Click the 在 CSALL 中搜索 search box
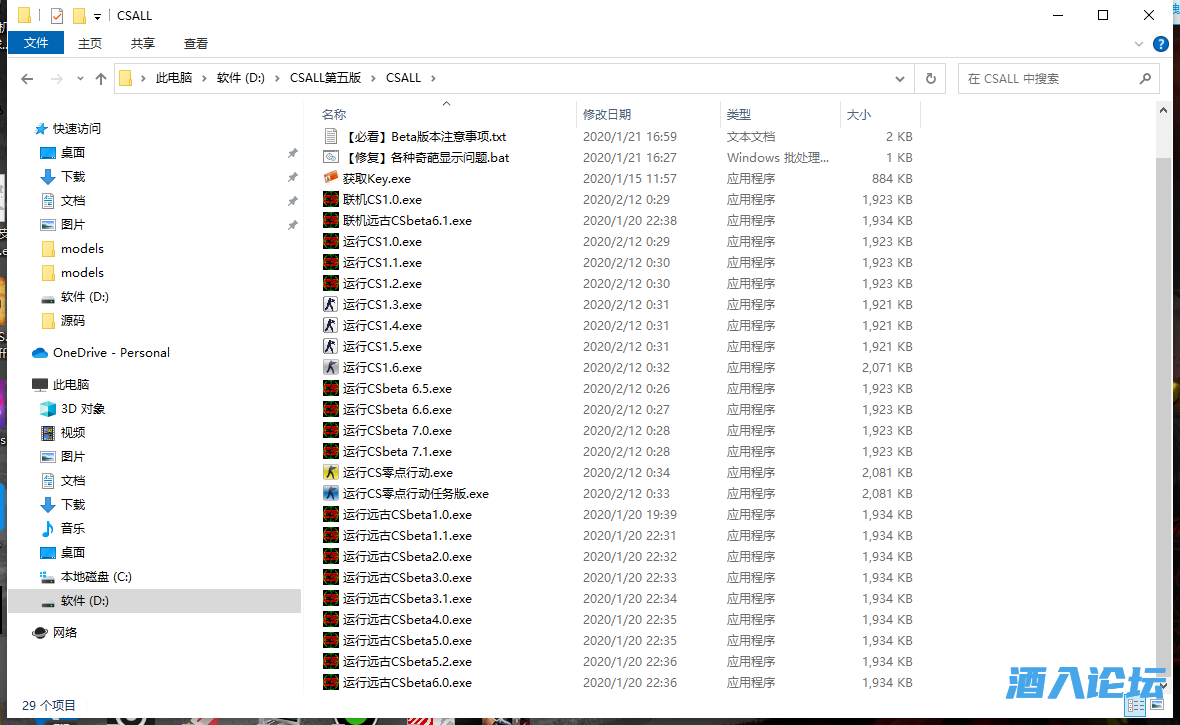 click(x=1060, y=78)
